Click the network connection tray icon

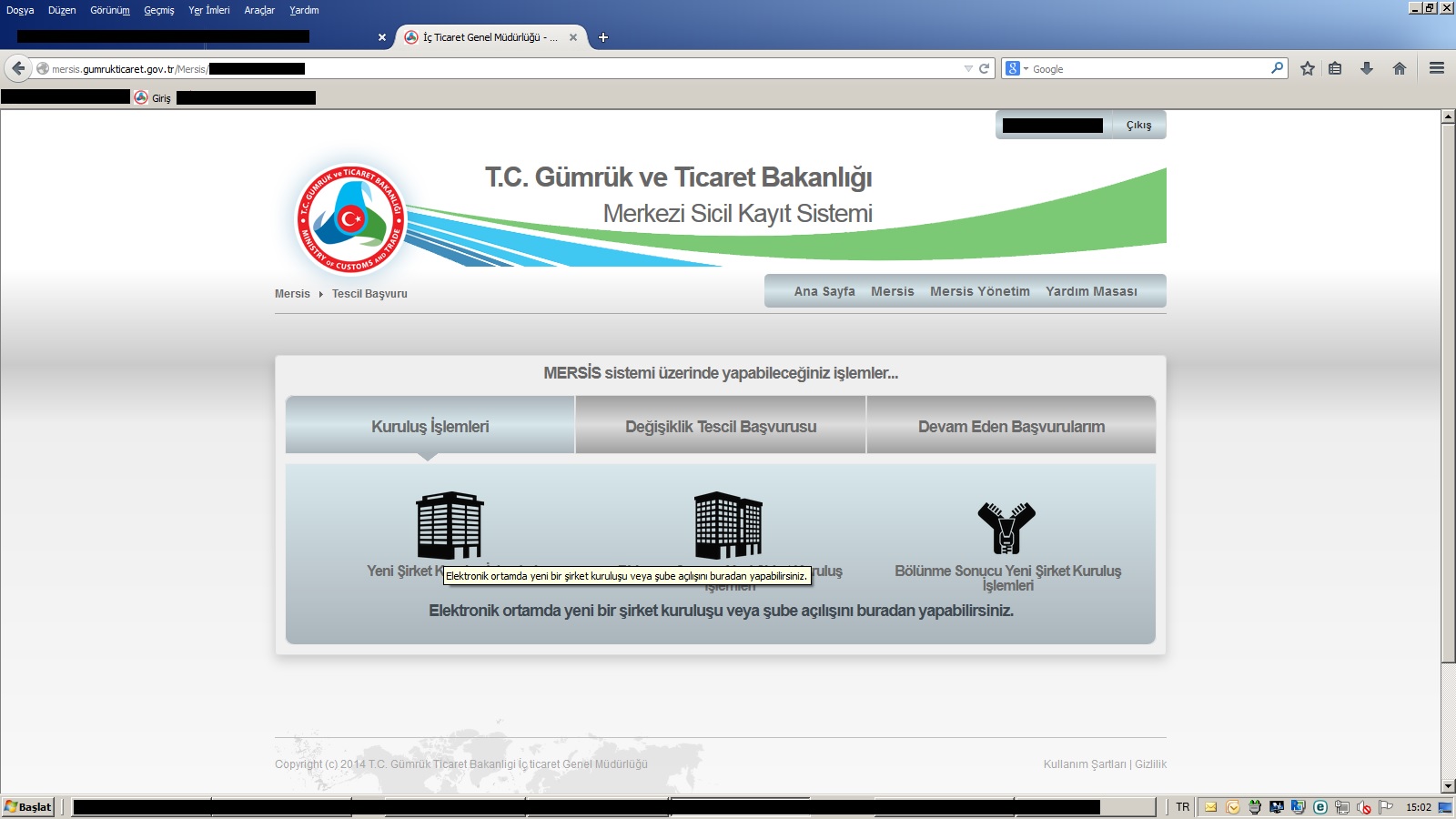pos(1342,807)
